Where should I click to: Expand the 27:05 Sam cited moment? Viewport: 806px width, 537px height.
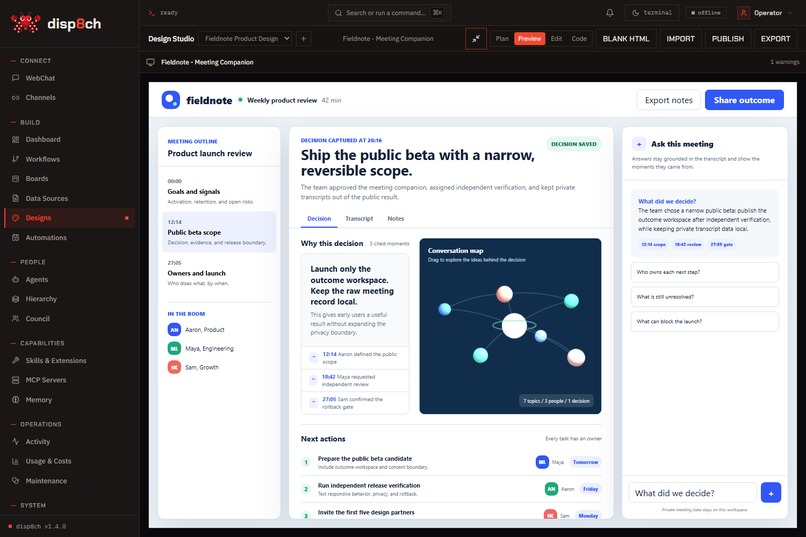click(x=355, y=403)
